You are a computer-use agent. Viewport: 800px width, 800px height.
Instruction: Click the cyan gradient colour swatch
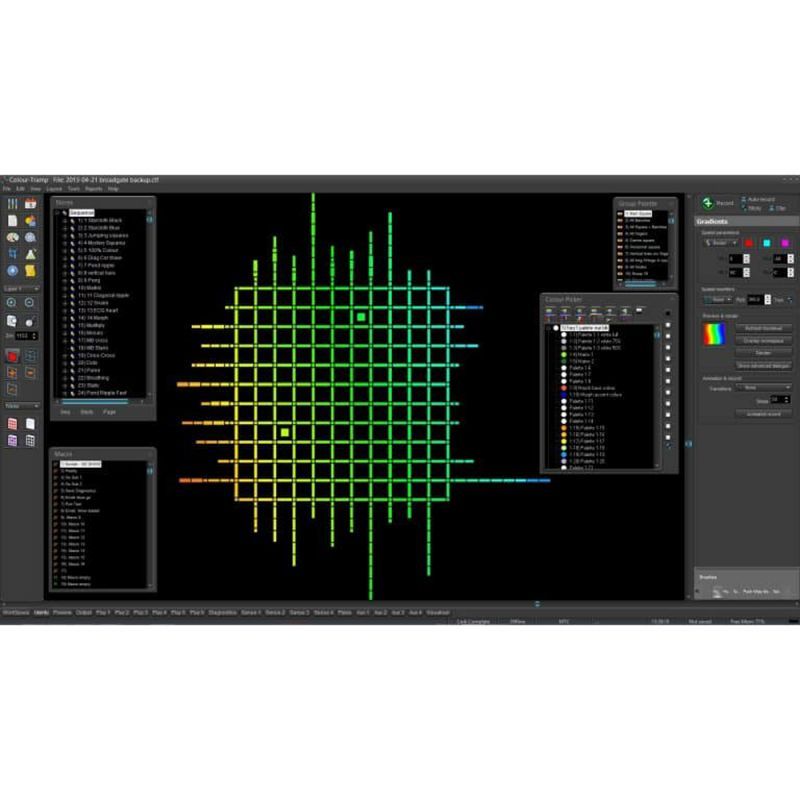coord(766,242)
